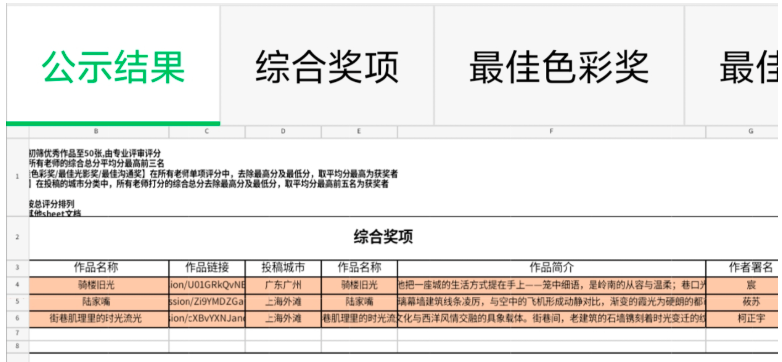Image resolution: width=782 pixels, height=362 pixels.
Task: Click description cell mentioning 岭南的从容与温柔
Action: (552, 285)
